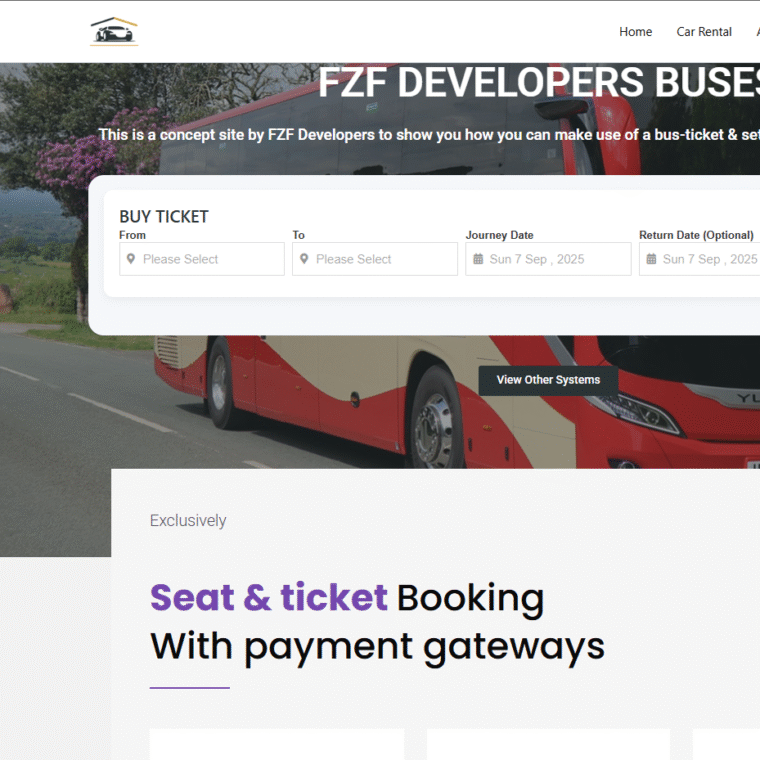
Task: Click the Return Date calendar icon
Action: tap(651, 259)
